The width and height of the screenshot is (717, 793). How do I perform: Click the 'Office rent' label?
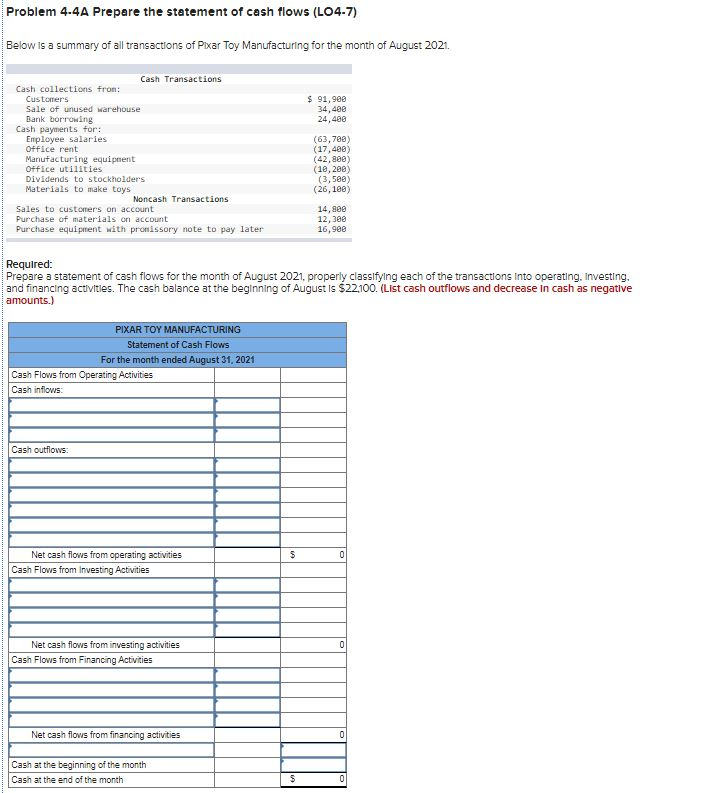tap(52, 149)
